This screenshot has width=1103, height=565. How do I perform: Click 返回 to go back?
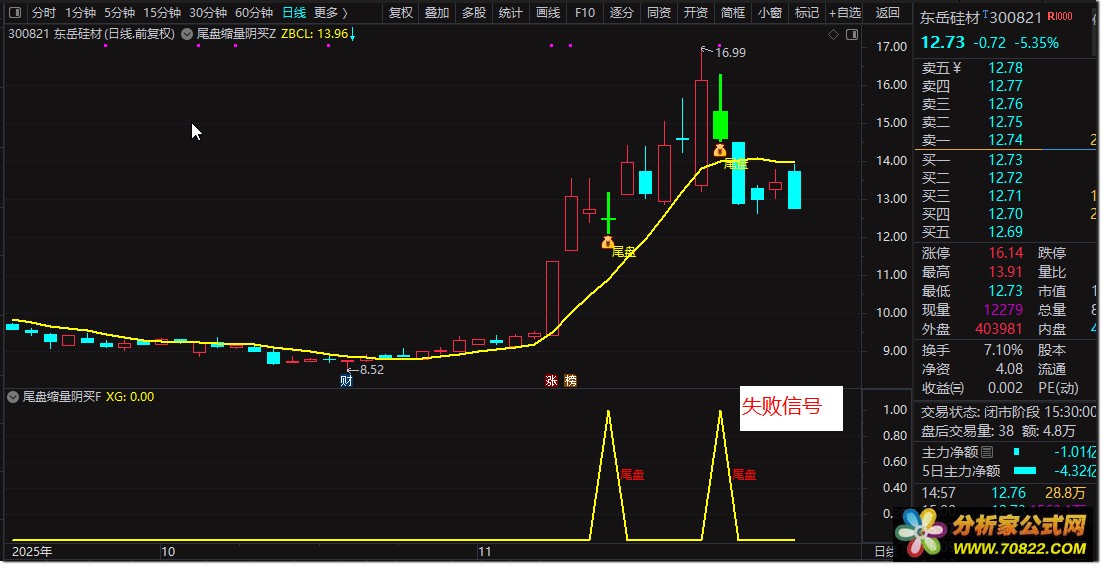pos(888,13)
